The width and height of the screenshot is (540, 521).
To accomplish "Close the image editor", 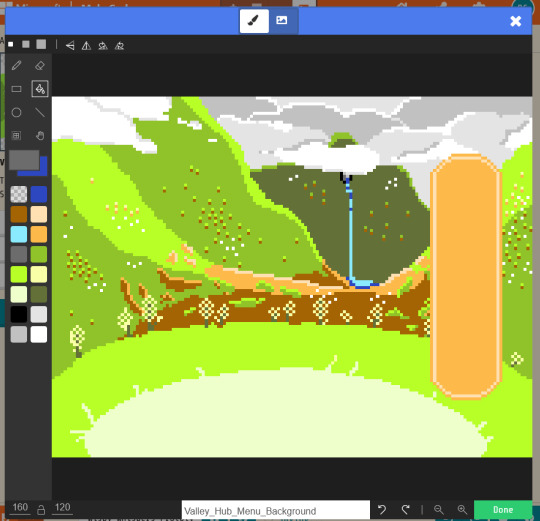I will pos(516,21).
